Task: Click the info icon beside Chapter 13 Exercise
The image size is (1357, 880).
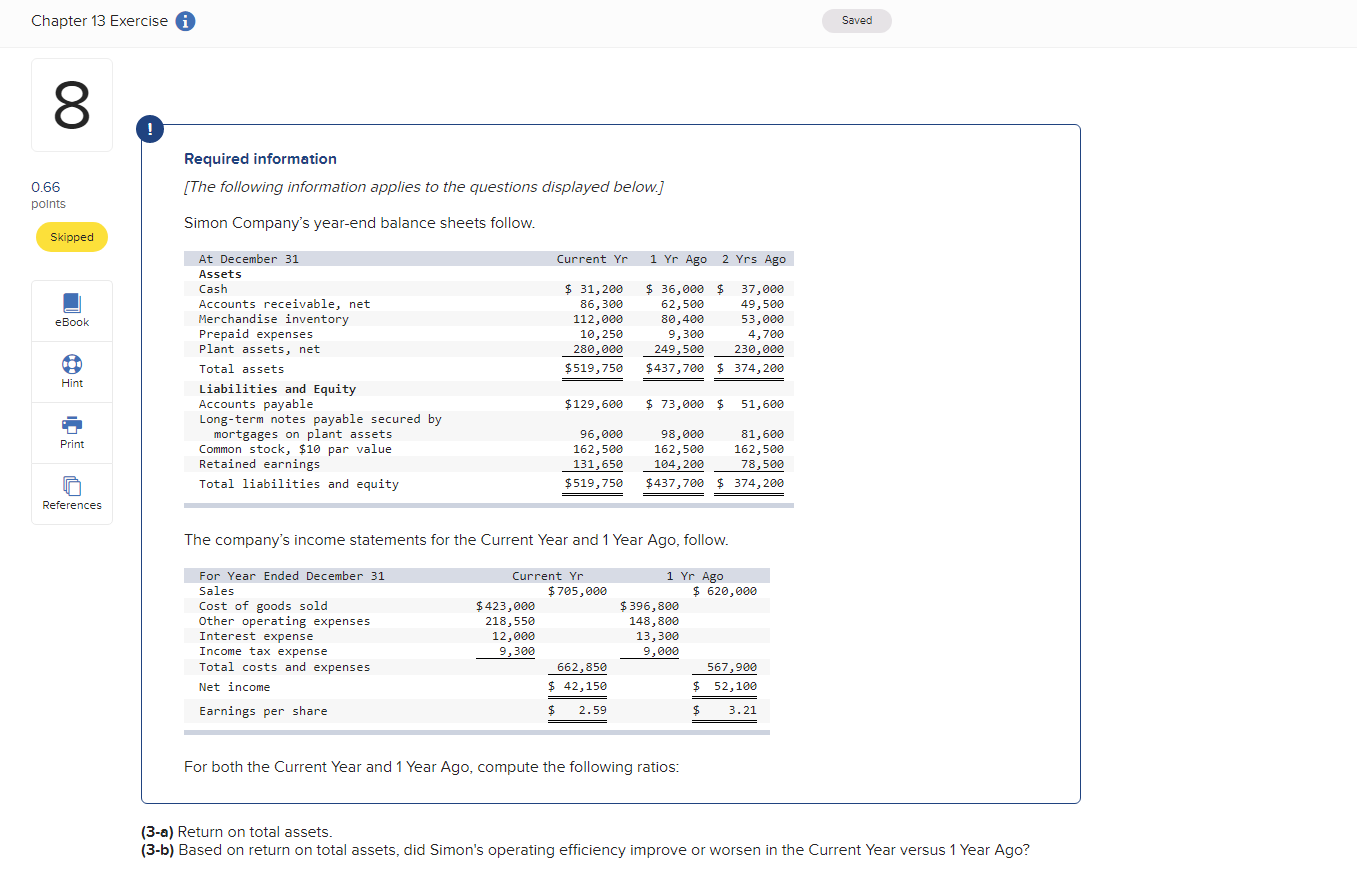Action: (185, 22)
